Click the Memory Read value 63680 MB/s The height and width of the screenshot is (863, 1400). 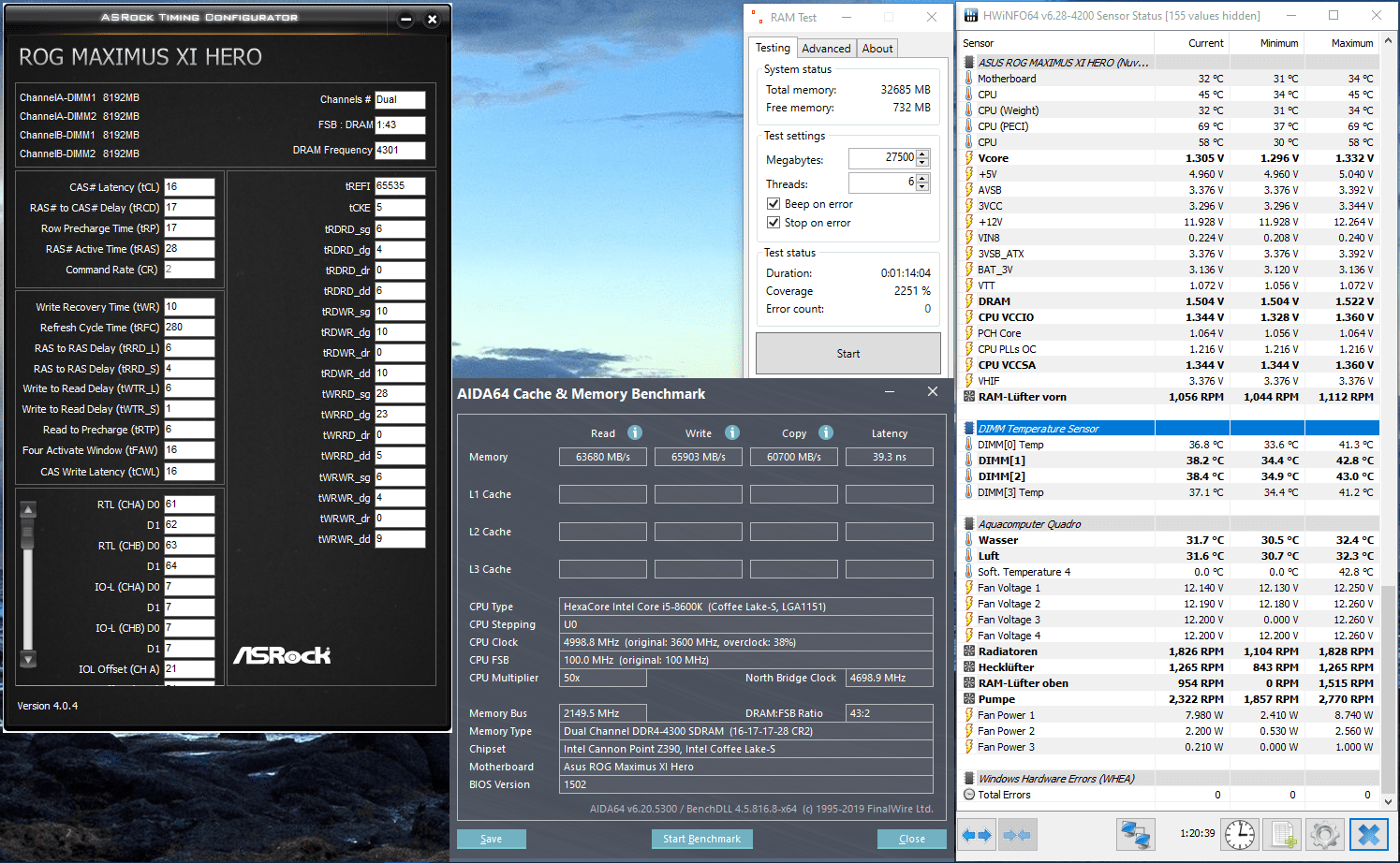[603, 457]
